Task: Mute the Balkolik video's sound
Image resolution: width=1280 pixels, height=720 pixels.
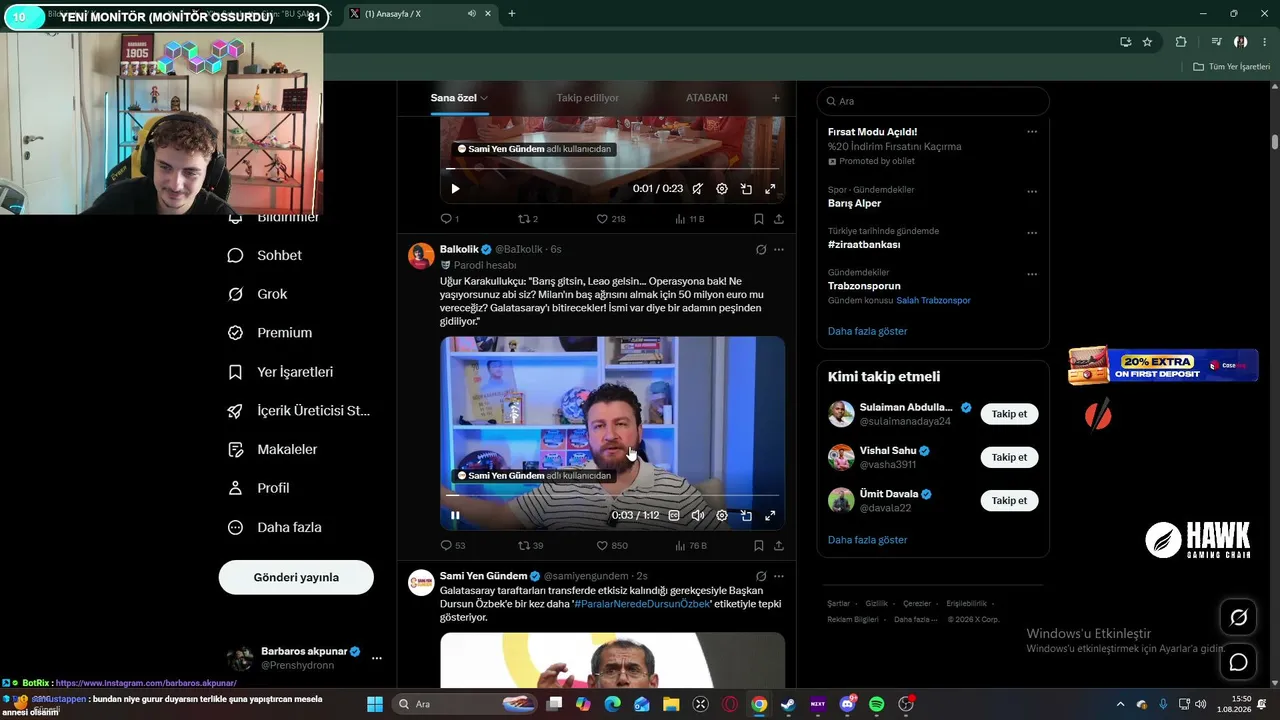Action: click(698, 516)
